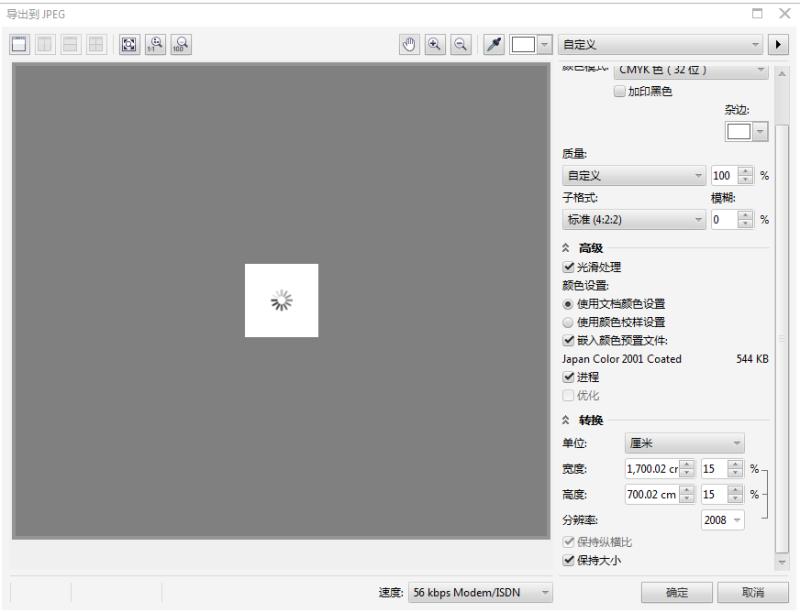Open the 质量 quality dropdown
The width and height of the screenshot is (800, 612).
point(634,175)
